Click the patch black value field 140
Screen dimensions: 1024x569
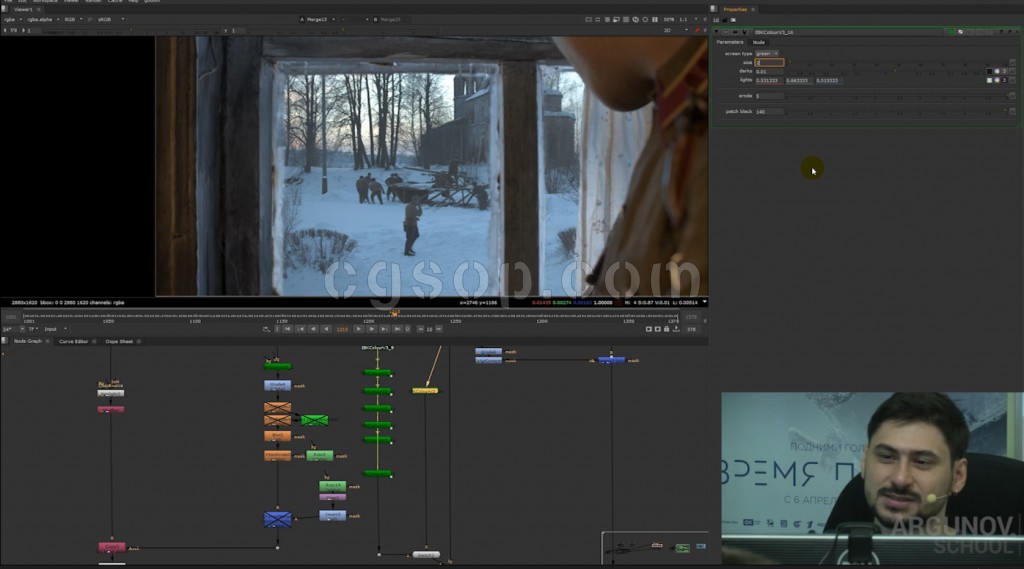(x=769, y=112)
